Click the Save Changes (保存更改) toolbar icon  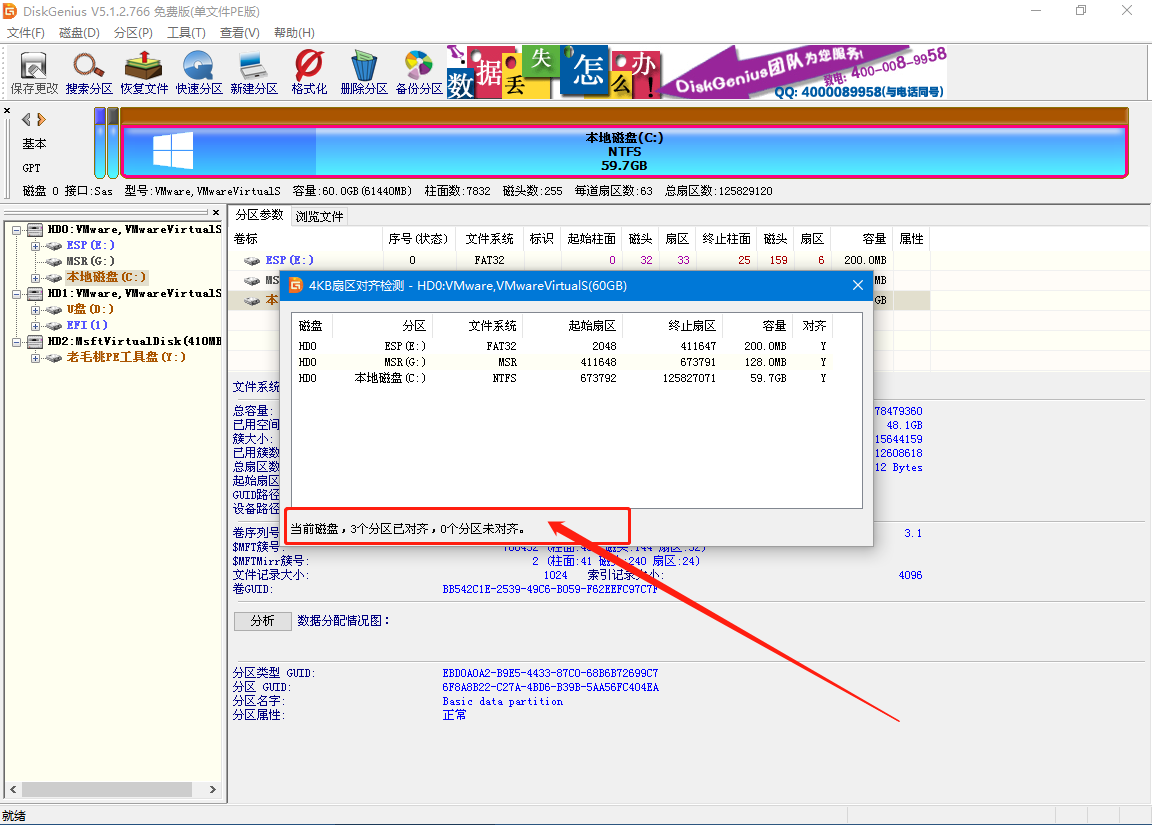[x=34, y=73]
